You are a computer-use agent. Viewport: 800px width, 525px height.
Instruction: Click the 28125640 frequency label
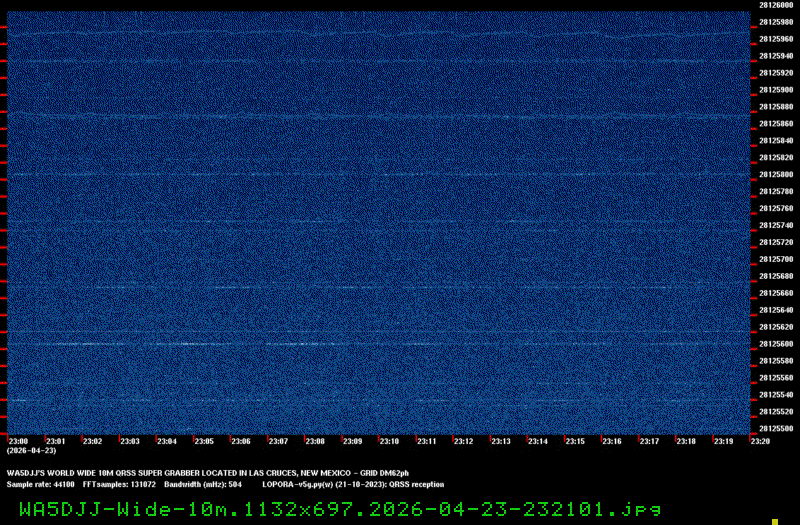[x=776, y=310]
